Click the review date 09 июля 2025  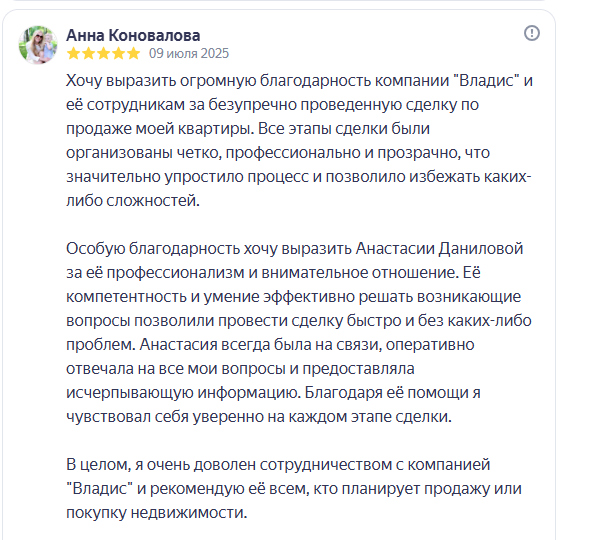[189, 53]
